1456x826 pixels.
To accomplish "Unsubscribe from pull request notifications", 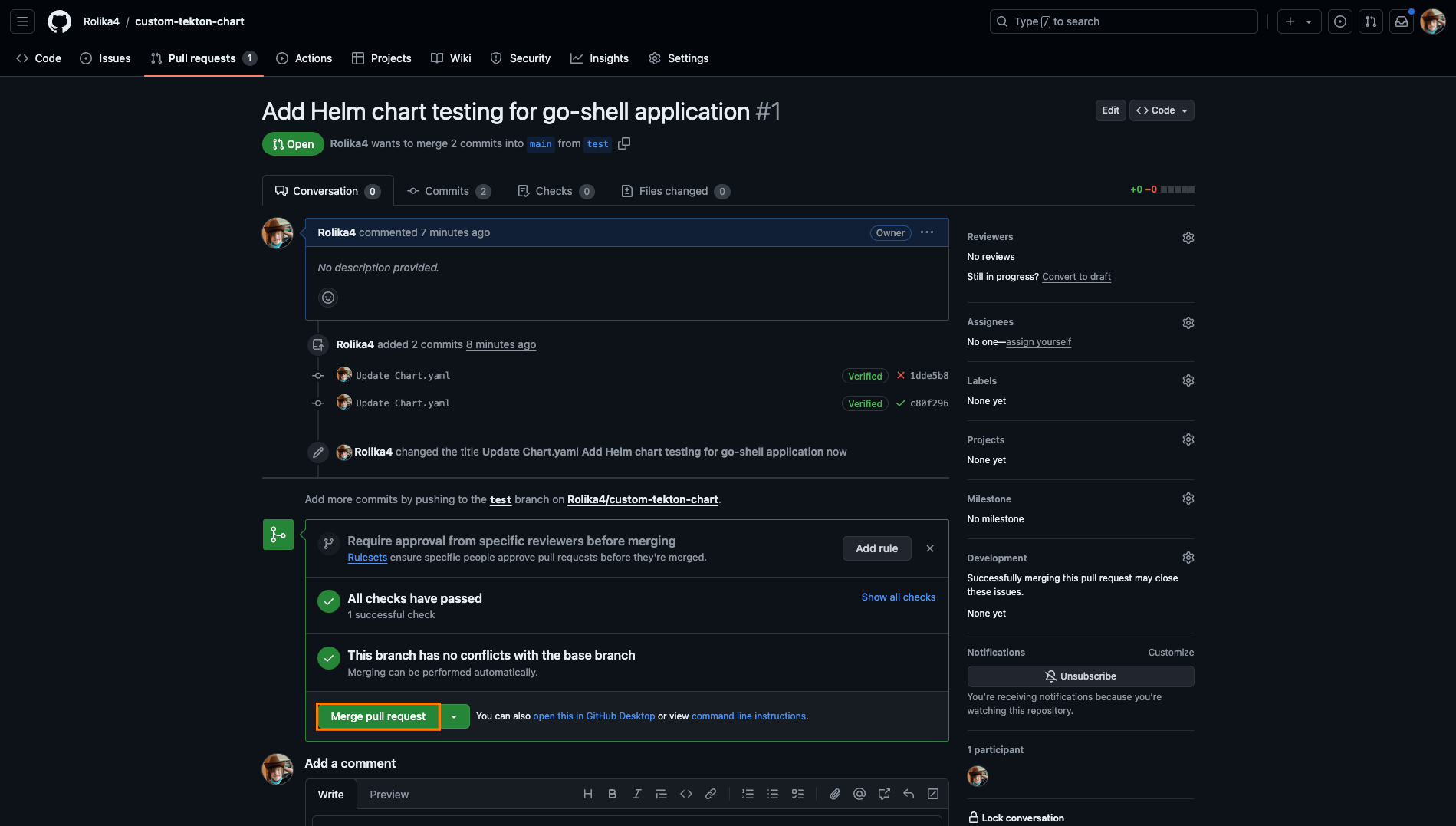I will pyautogui.click(x=1080, y=676).
